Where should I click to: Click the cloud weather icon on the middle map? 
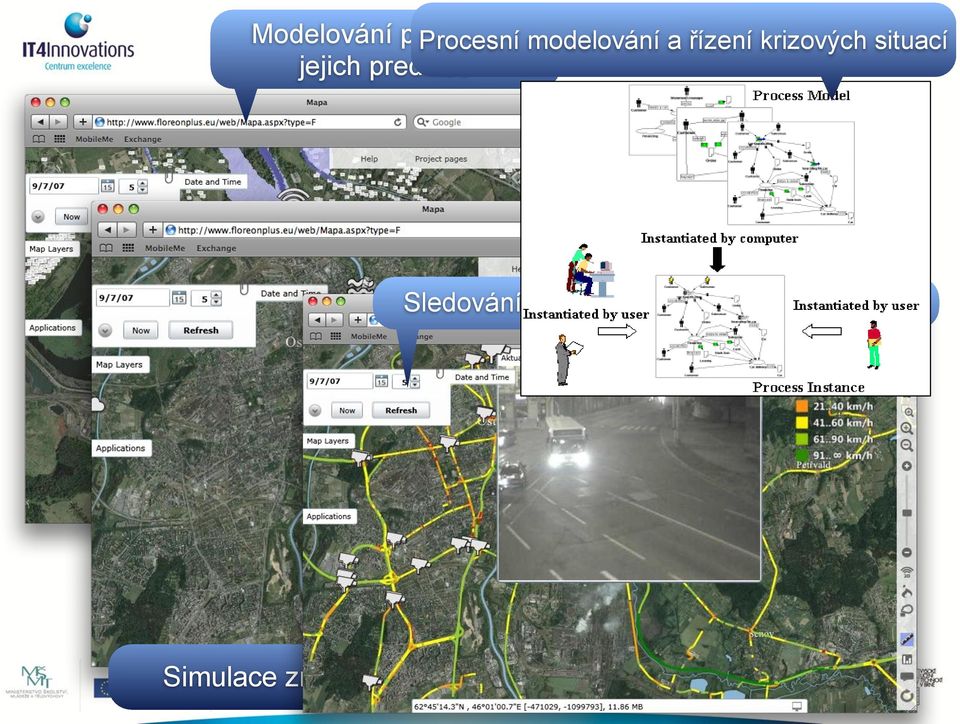click(97, 405)
